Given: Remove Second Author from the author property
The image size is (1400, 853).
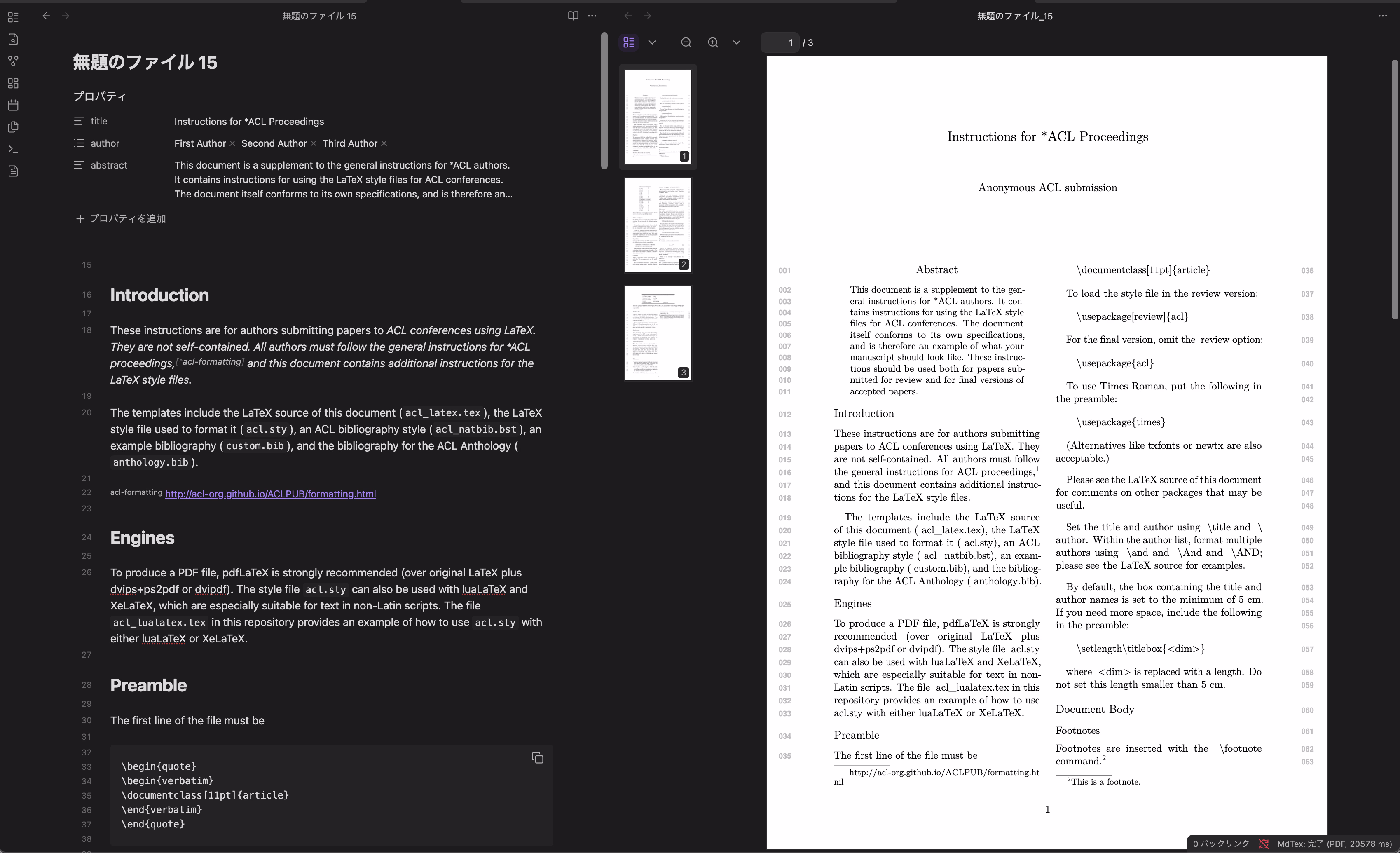Looking at the screenshot, I should (314, 143).
